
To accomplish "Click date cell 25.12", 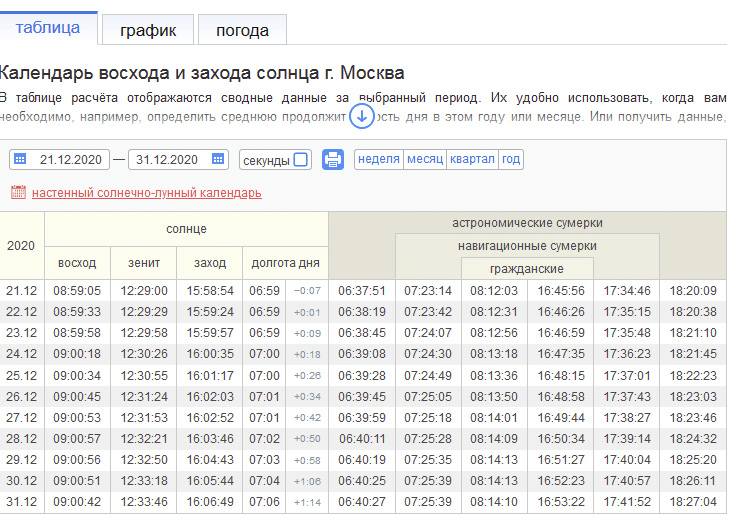I will point(22,376).
